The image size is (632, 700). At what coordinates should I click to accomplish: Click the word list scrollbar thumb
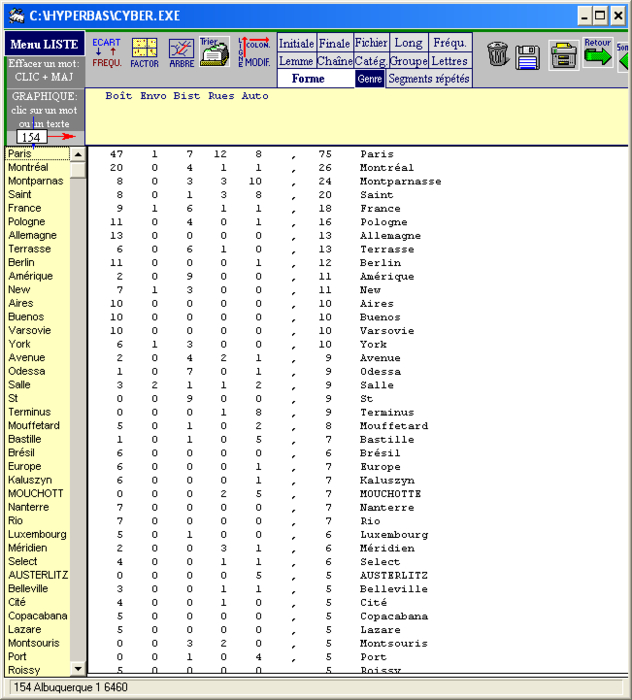tap(78, 170)
